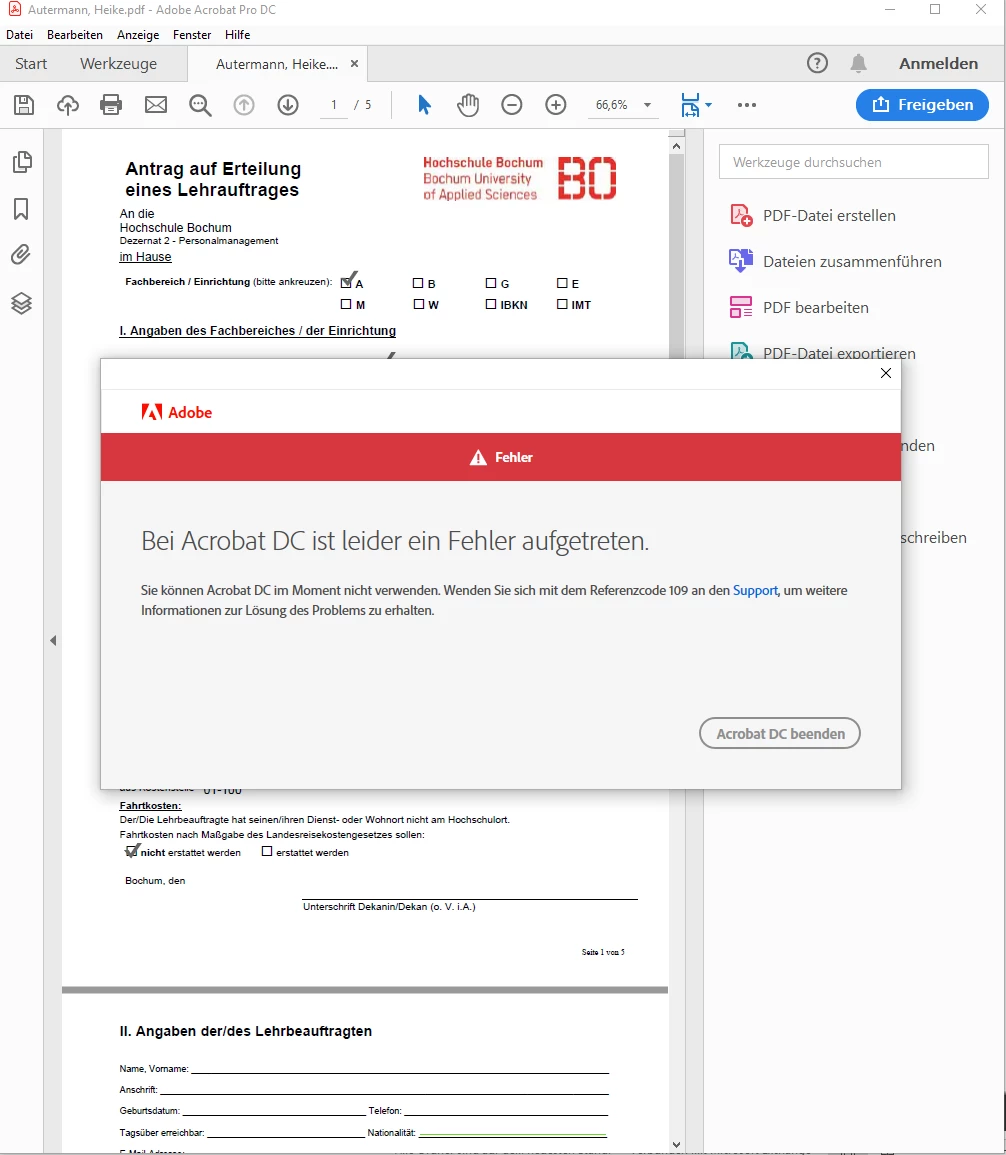1006x1155 pixels.
Task: Close the Autermann, Heike document tab
Action: (x=354, y=64)
